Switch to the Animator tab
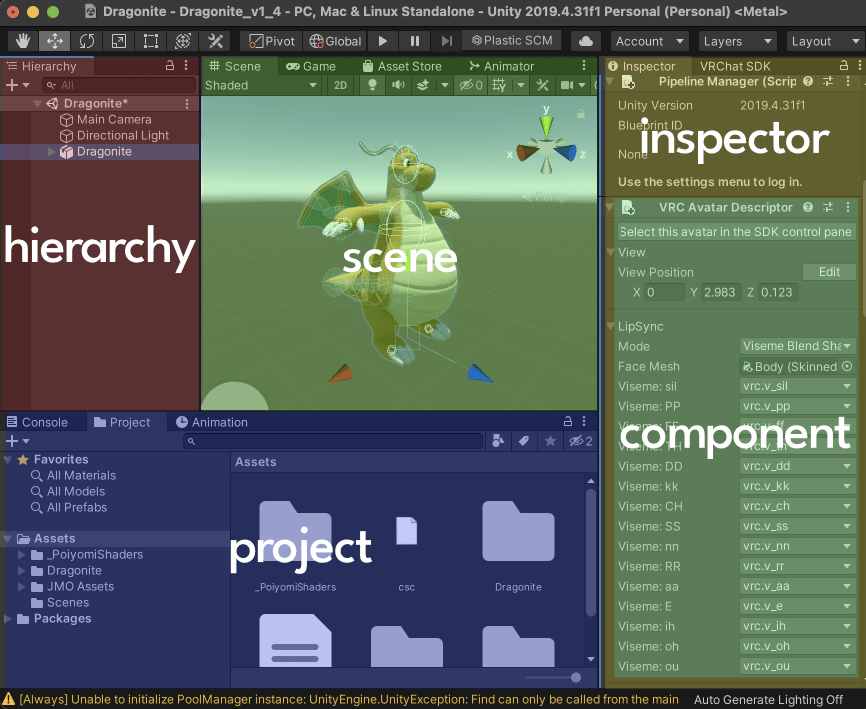 point(501,66)
